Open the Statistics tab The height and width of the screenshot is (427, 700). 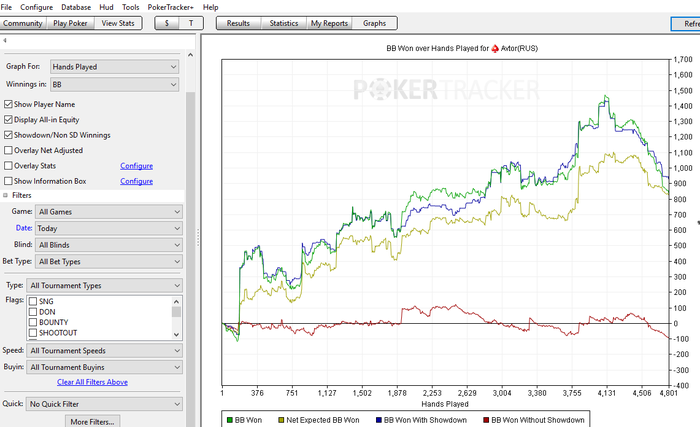point(283,23)
